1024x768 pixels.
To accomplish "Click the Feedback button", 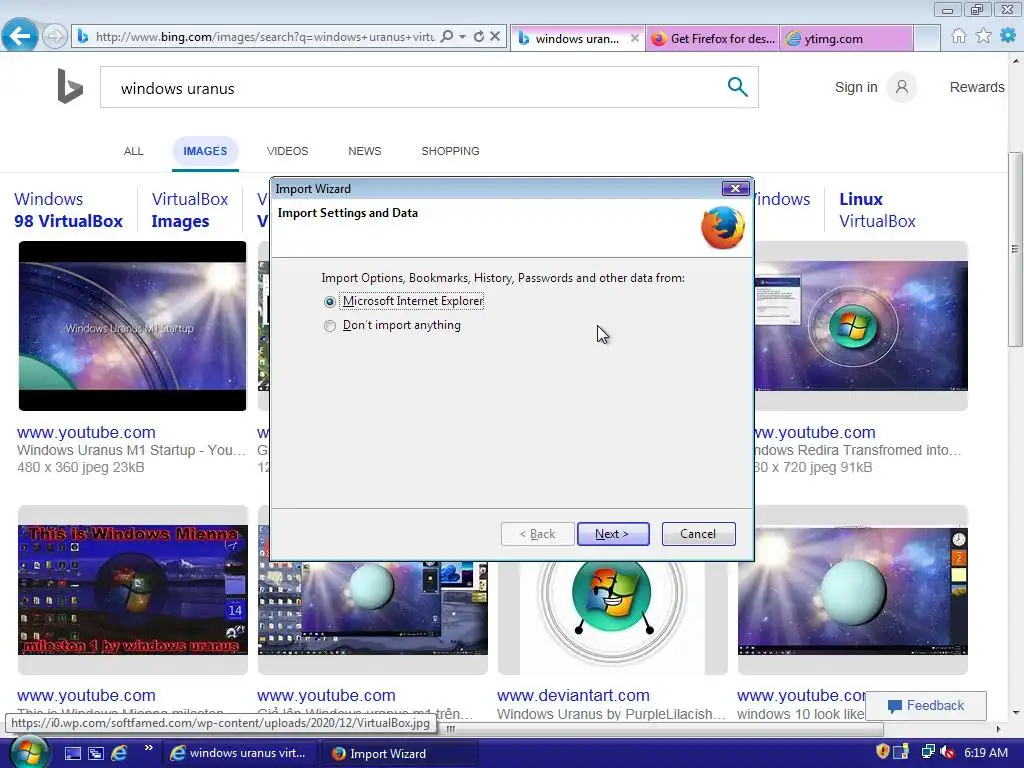I will [925, 706].
